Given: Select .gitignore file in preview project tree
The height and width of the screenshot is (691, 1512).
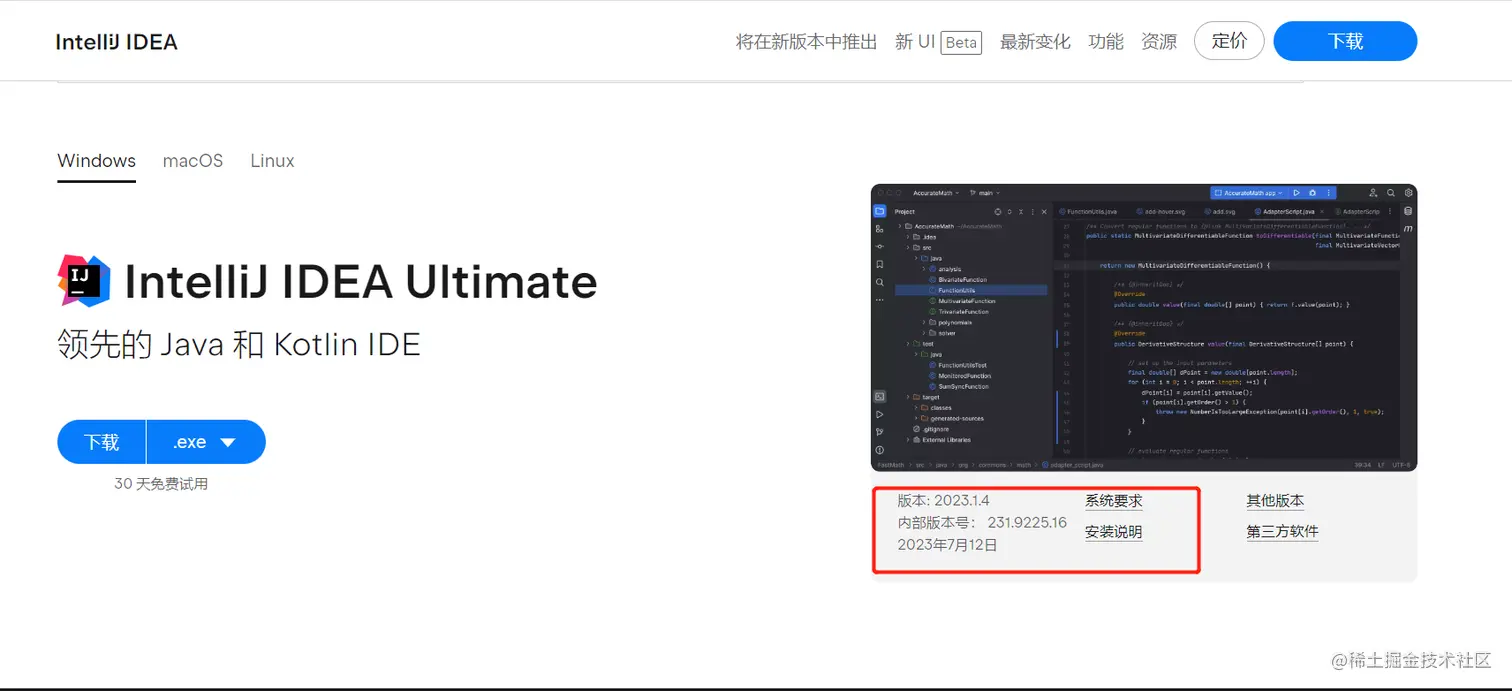Looking at the screenshot, I should [x=929, y=429].
